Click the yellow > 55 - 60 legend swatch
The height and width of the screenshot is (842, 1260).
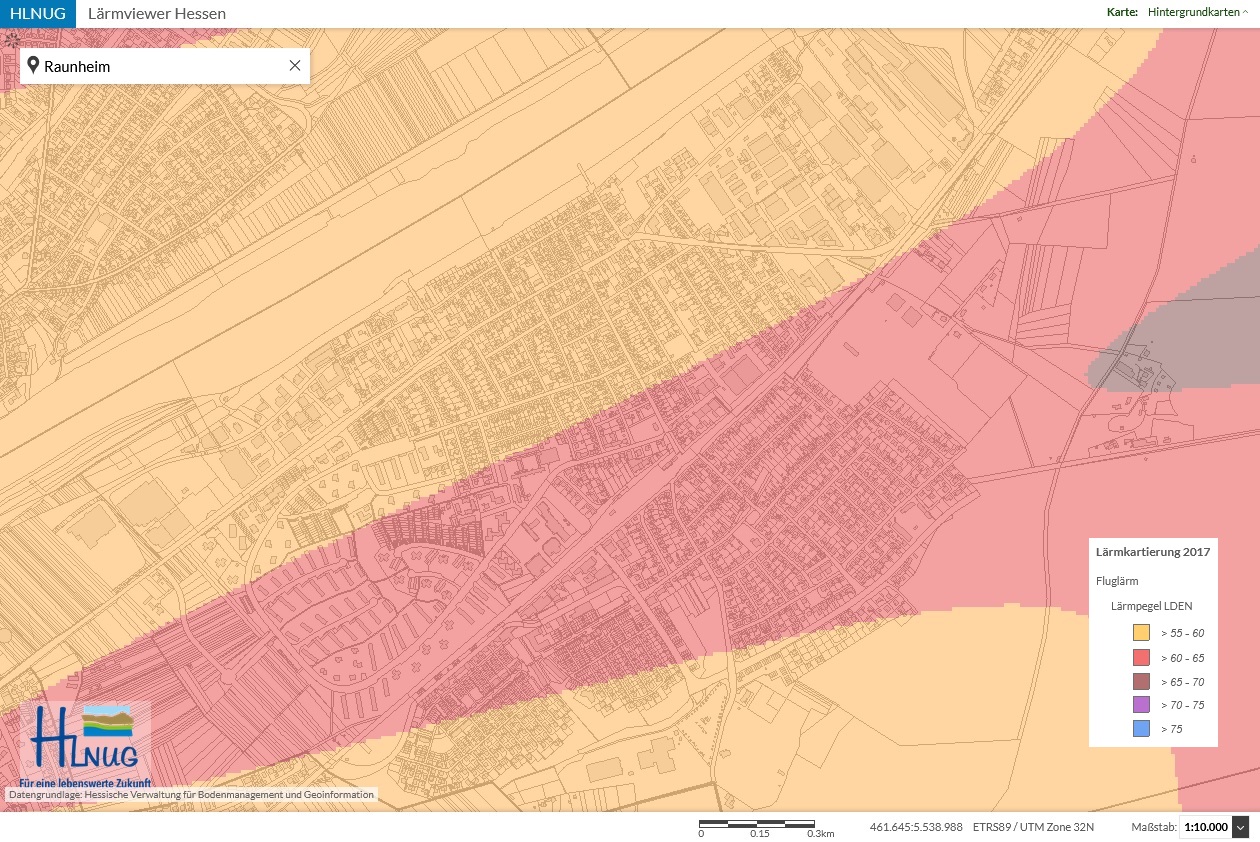(x=1140, y=633)
